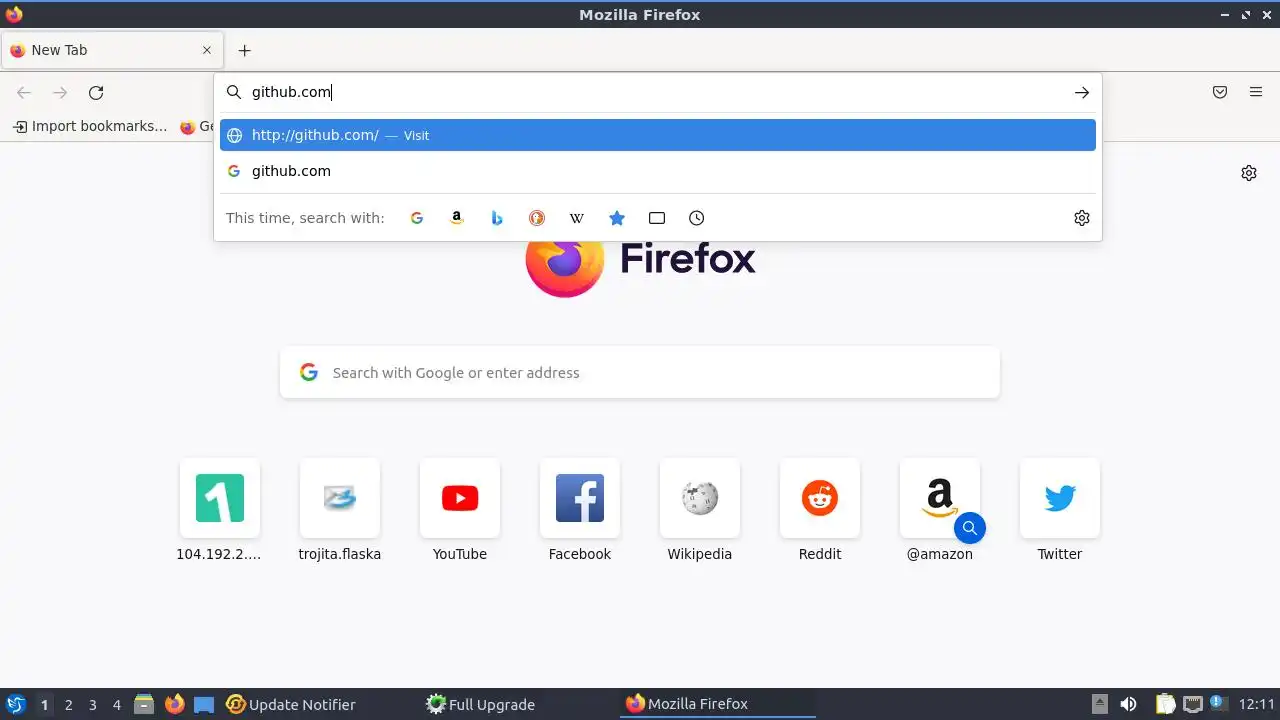
Task: Search this time with Wikipedia
Action: 577,218
